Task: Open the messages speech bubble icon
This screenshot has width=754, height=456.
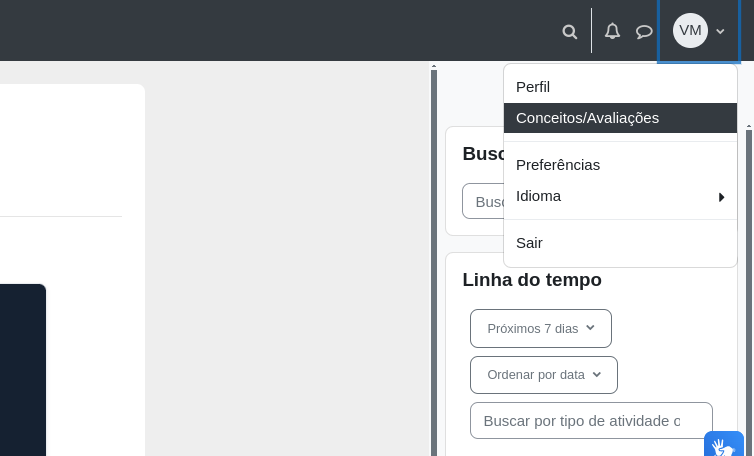Action: [x=644, y=31]
